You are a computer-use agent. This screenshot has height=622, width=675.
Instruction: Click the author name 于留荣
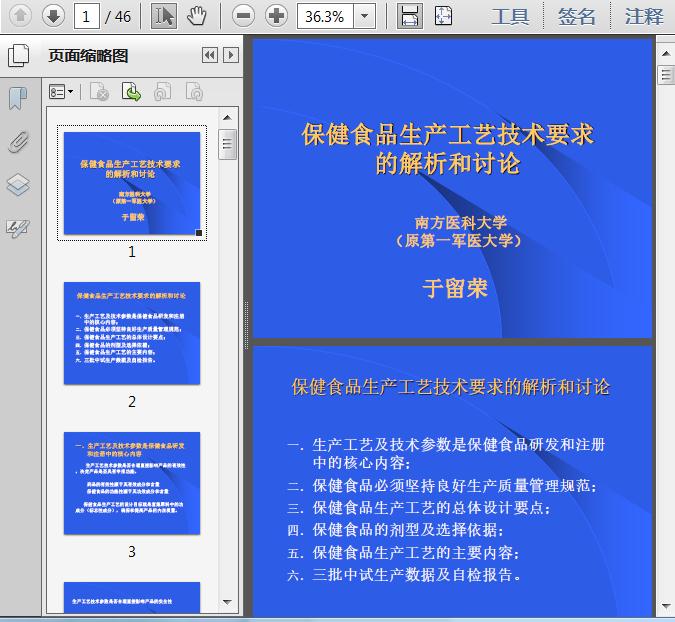point(455,288)
